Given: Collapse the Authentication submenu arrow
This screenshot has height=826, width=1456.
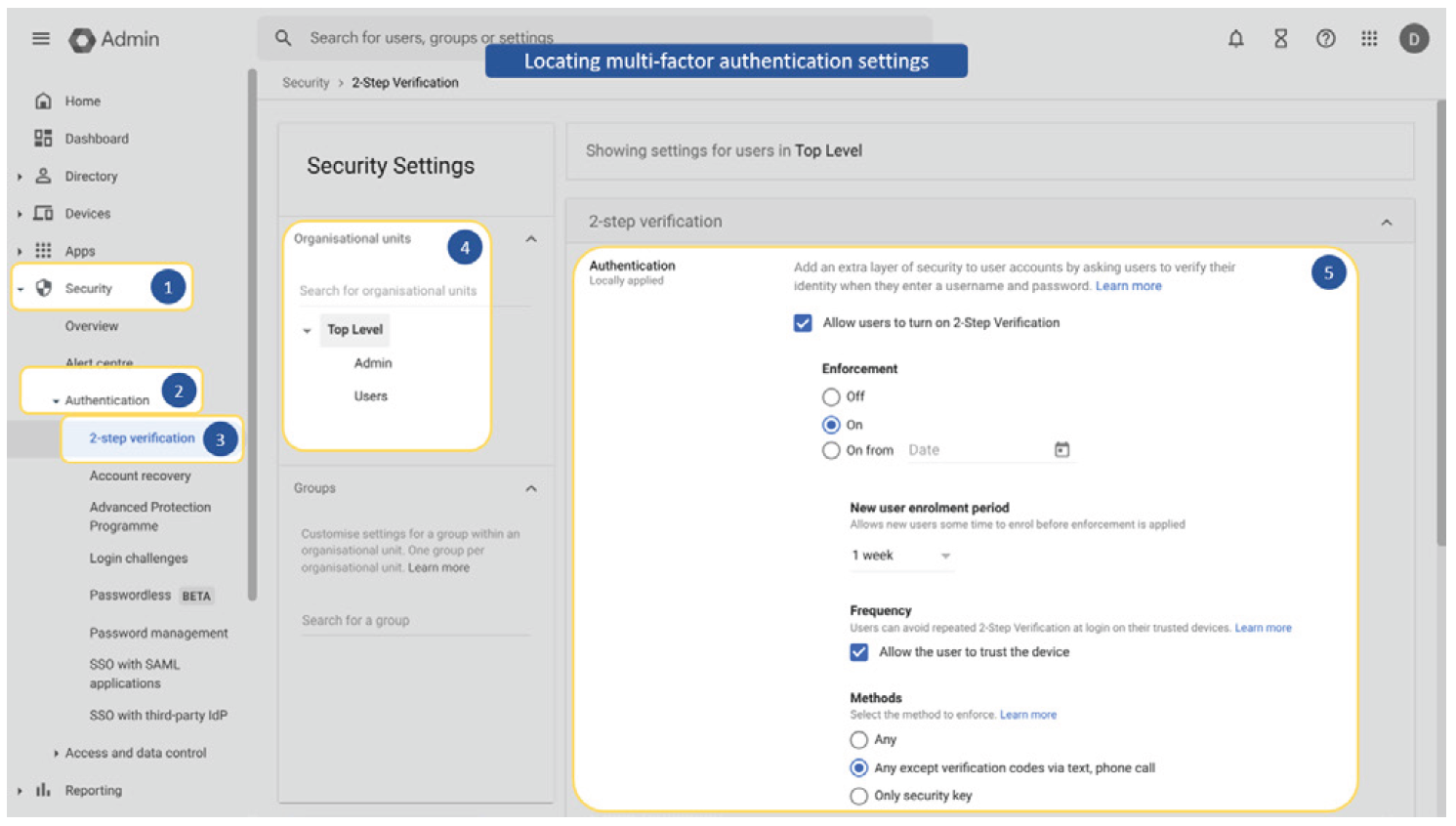Looking at the screenshot, I should 56,401.
